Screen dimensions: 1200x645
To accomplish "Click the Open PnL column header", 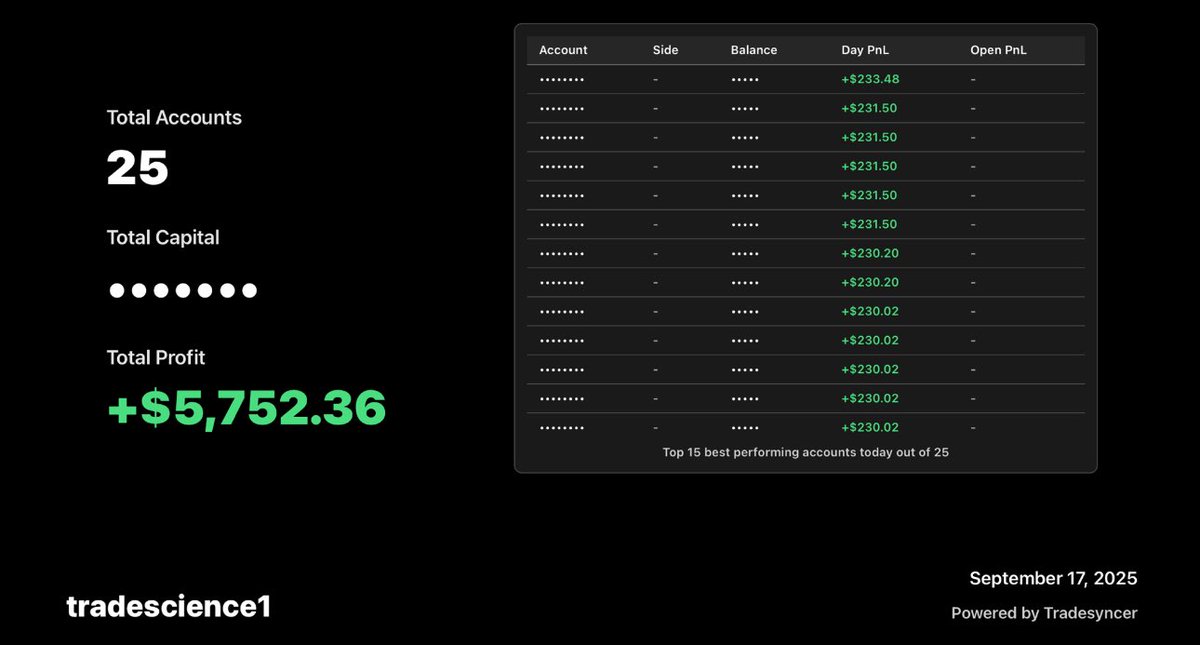I will click(x=998, y=50).
